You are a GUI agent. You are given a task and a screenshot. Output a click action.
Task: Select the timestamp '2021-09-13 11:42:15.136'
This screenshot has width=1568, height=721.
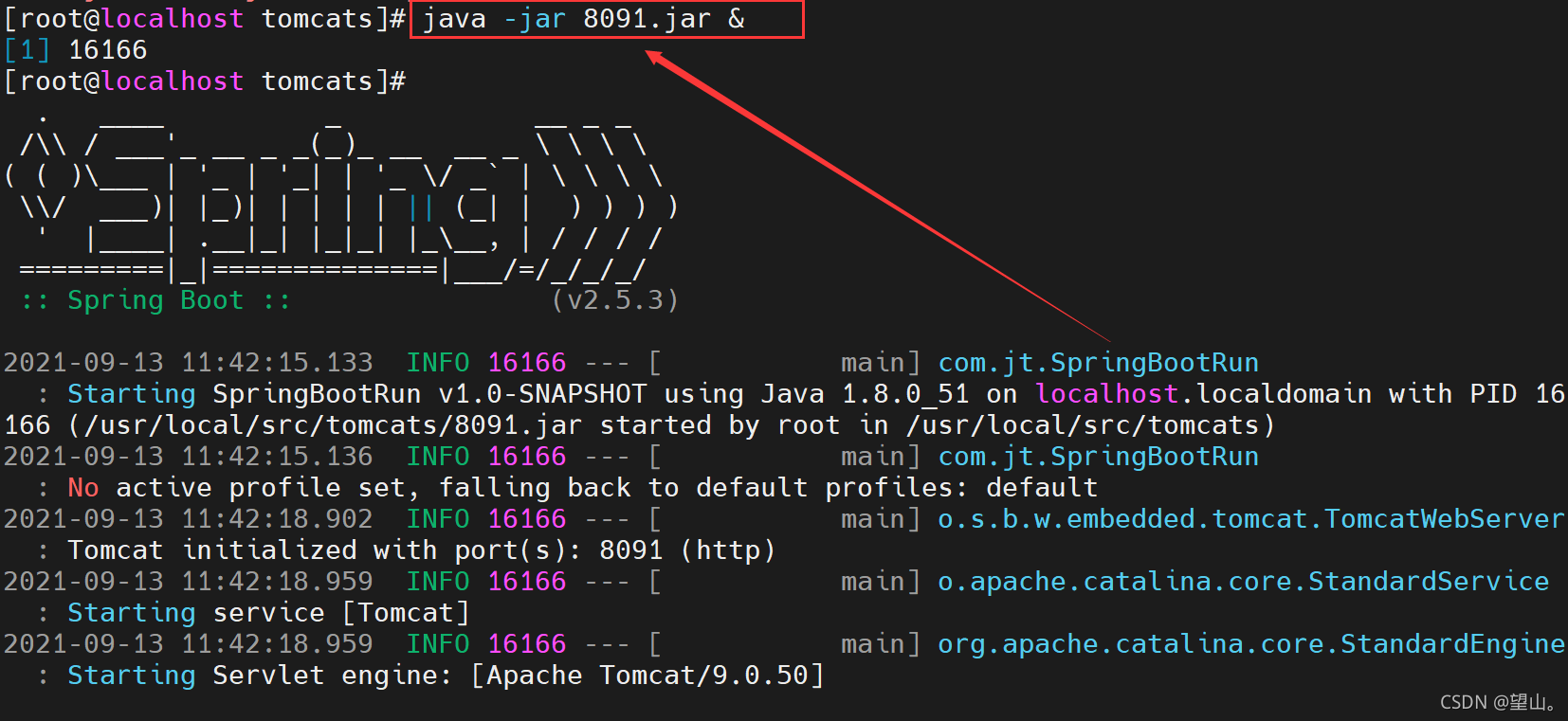189,457
